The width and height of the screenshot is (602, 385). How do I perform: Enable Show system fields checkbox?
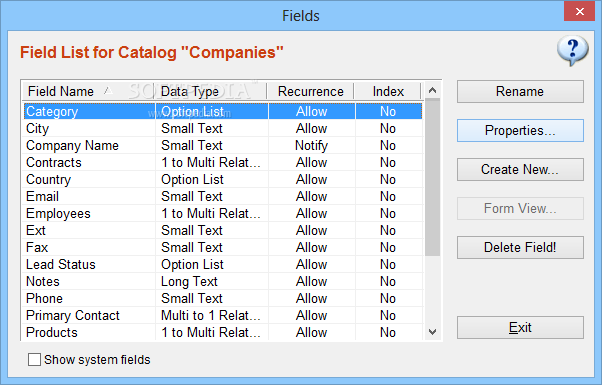click(34, 360)
